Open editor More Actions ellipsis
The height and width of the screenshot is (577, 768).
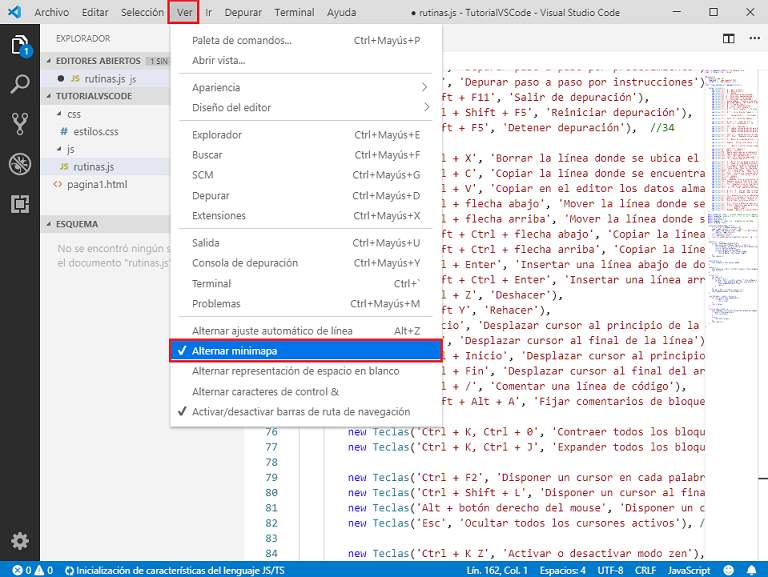pos(754,39)
